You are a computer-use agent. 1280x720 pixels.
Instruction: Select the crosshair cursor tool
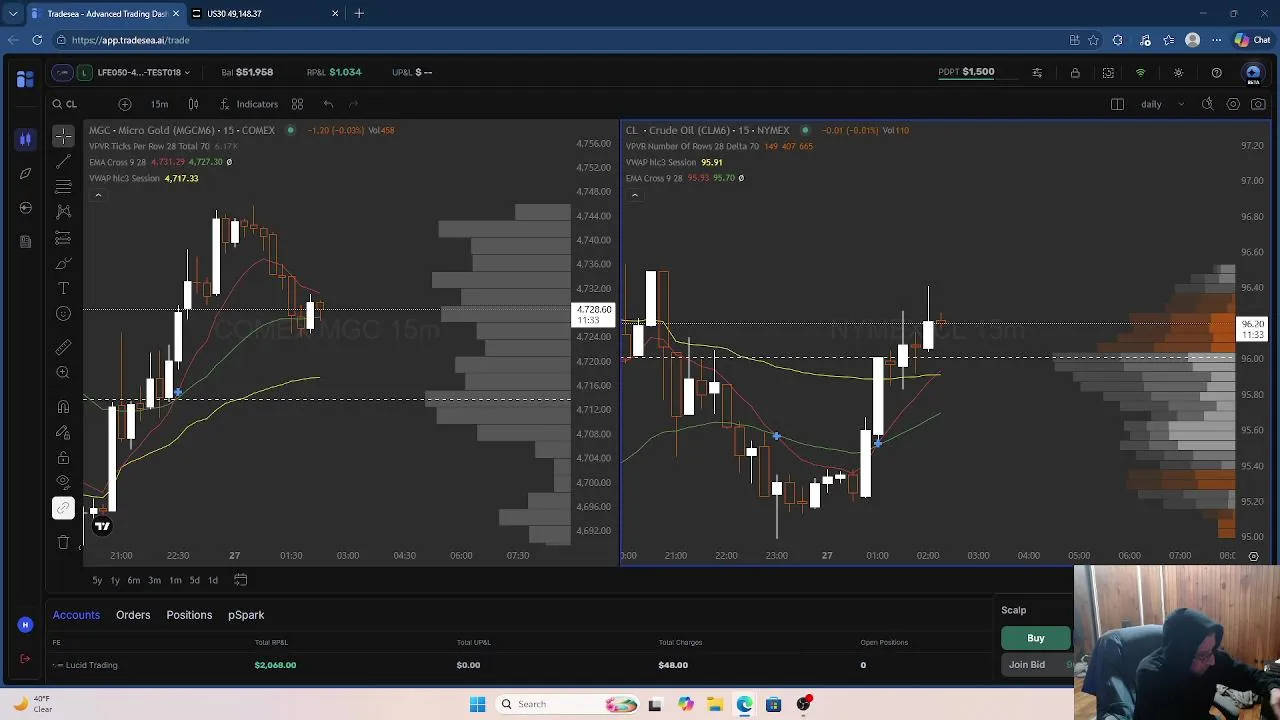pos(63,135)
